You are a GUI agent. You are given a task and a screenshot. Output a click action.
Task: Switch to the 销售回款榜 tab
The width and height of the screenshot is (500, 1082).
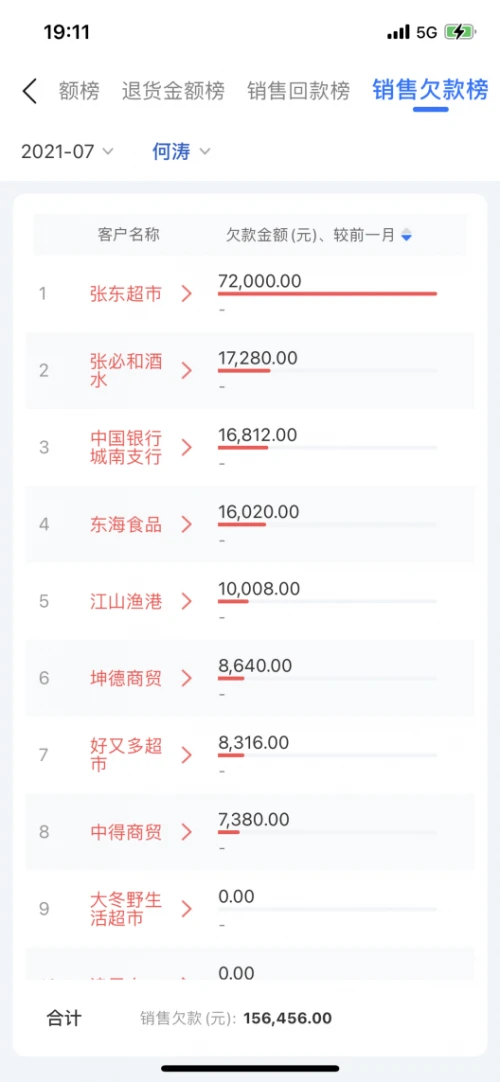(299, 91)
